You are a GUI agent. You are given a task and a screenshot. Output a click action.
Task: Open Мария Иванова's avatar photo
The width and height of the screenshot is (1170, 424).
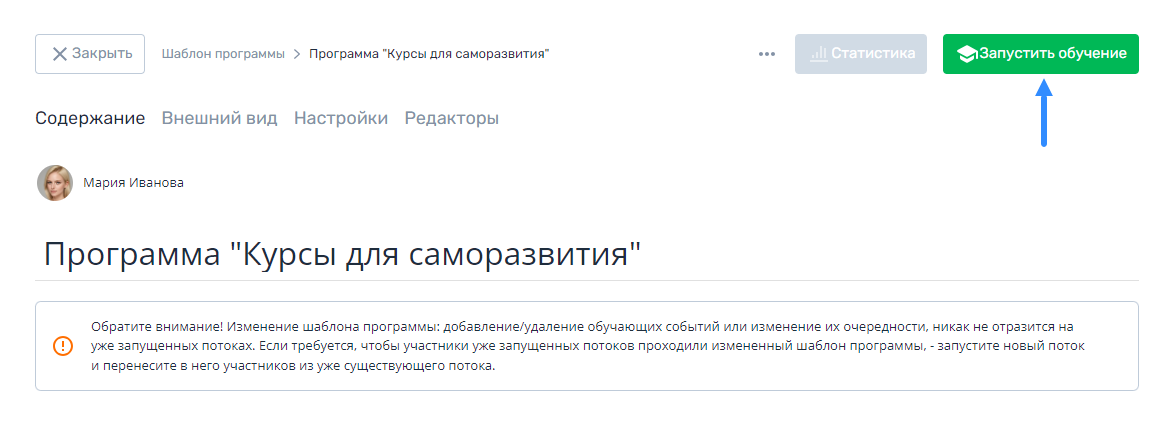coord(55,183)
